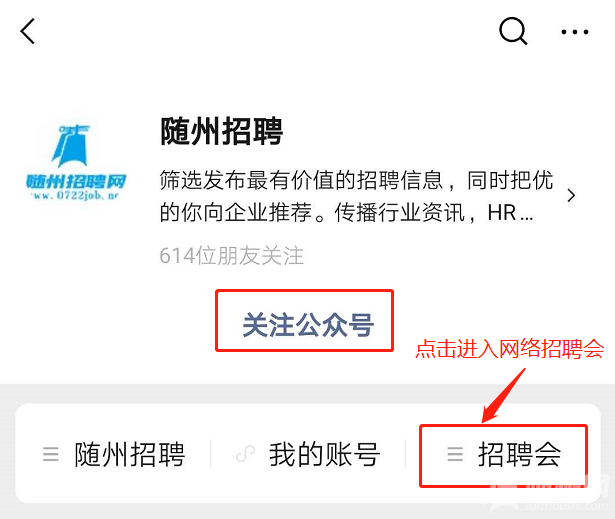Click the link icon beside 我的账号
Viewport: 615px width, 519px height.
point(246,454)
